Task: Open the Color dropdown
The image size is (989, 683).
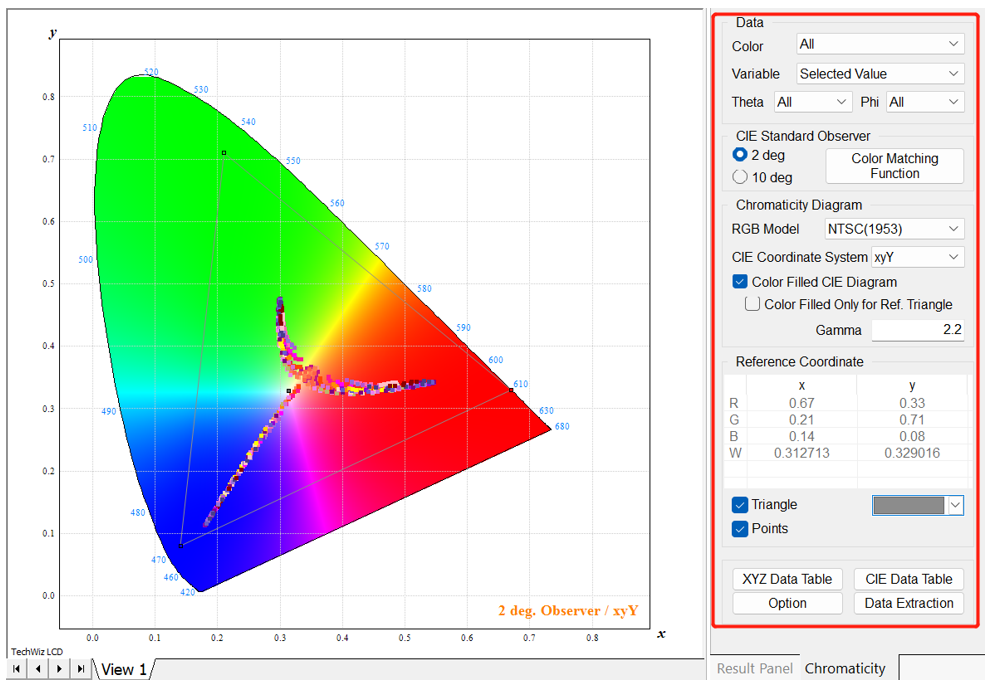Action: pos(880,44)
